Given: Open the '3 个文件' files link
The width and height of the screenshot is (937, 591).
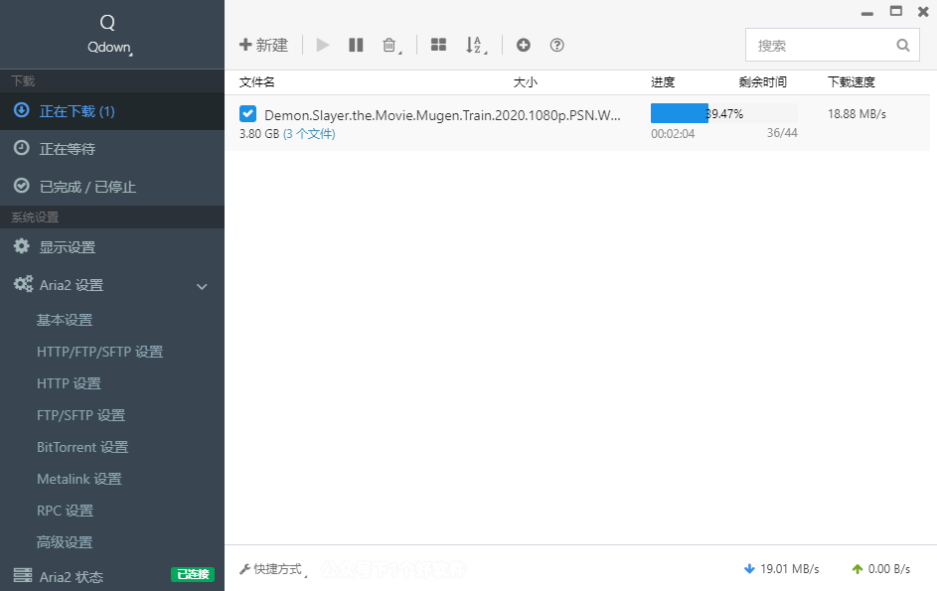Looking at the screenshot, I should [x=309, y=134].
